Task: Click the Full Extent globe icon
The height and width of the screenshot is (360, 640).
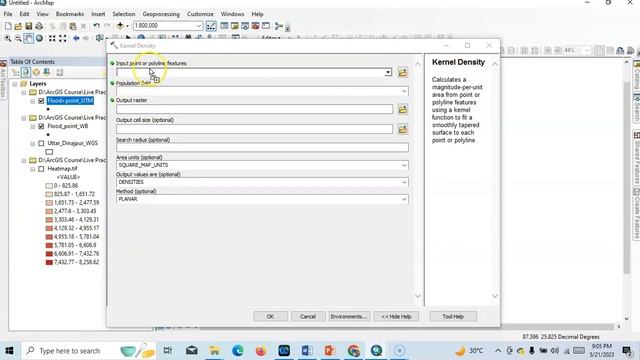Action: (x=39, y=38)
